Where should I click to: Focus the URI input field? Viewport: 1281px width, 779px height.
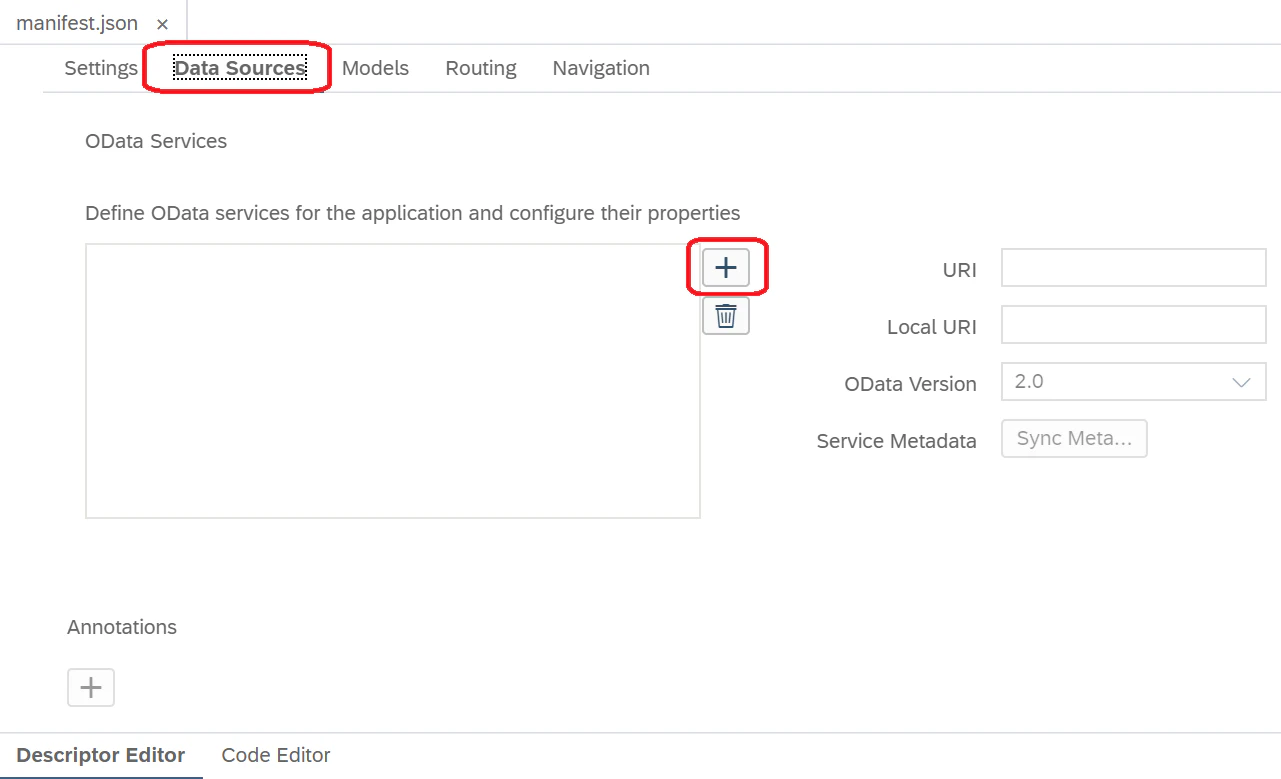point(1134,268)
